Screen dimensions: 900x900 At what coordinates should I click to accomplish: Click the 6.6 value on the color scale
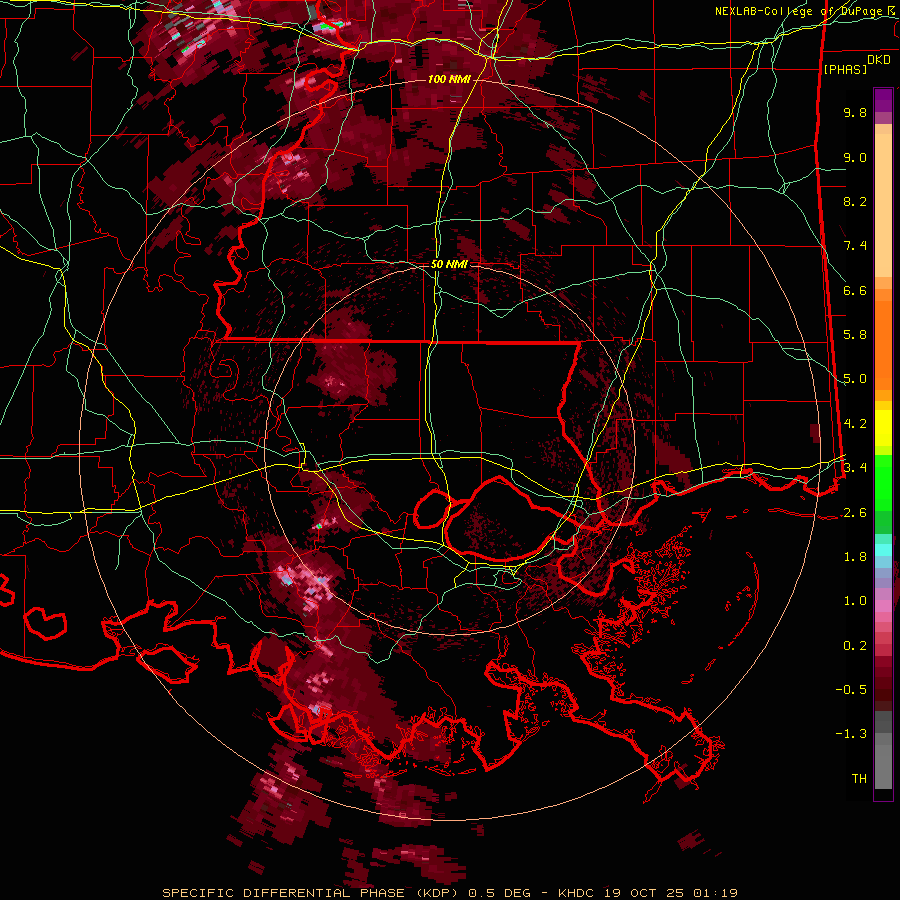[x=855, y=290]
